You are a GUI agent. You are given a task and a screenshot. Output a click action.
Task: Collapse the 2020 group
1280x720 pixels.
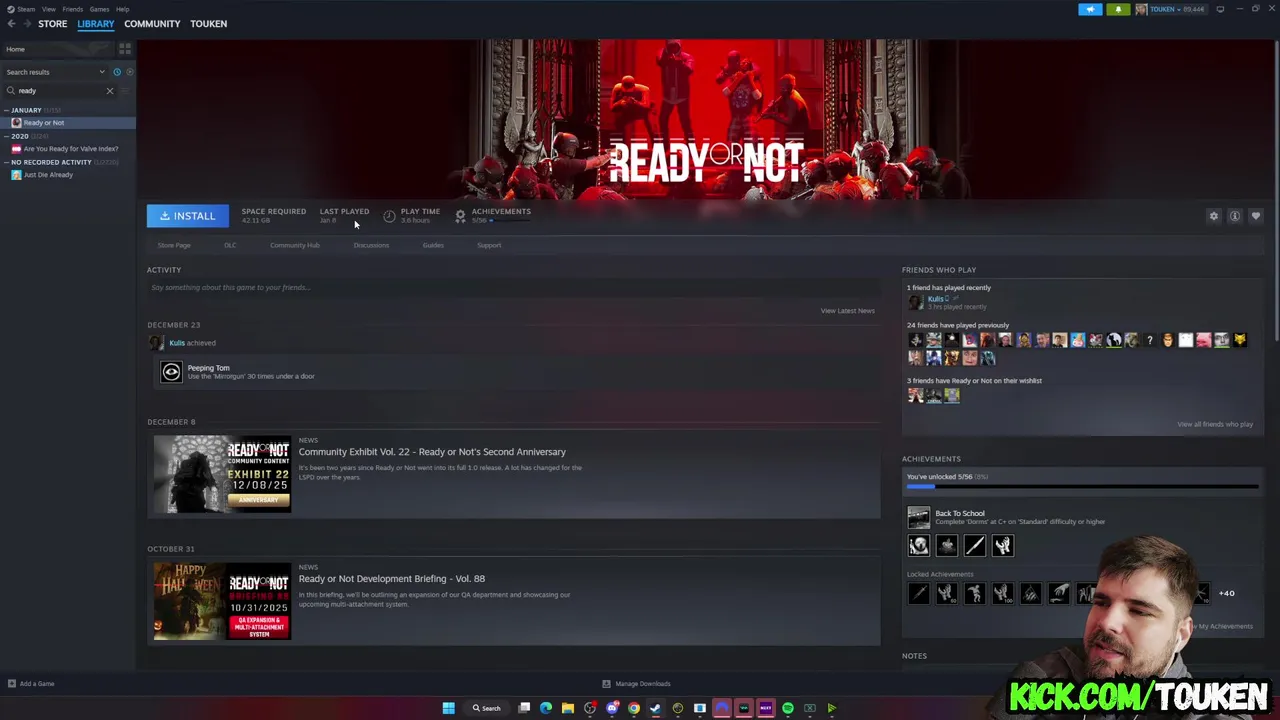[7, 136]
